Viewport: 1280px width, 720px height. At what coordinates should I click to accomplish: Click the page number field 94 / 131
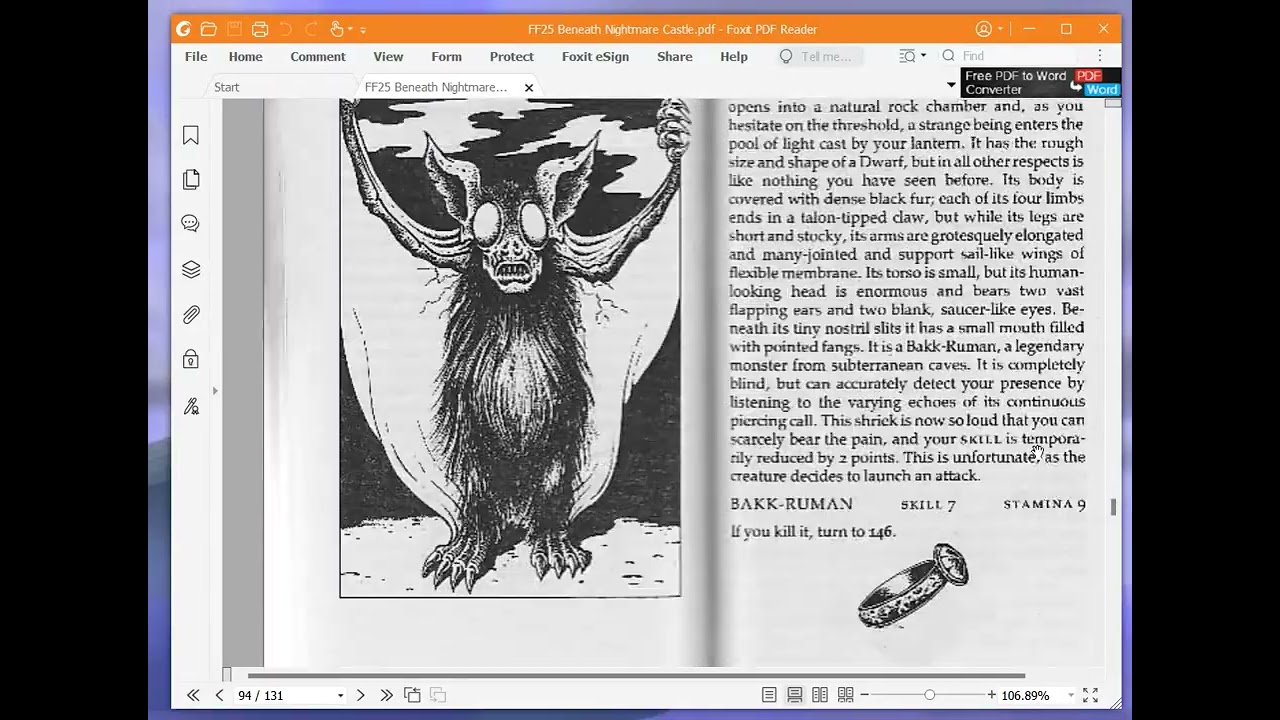click(x=284, y=695)
